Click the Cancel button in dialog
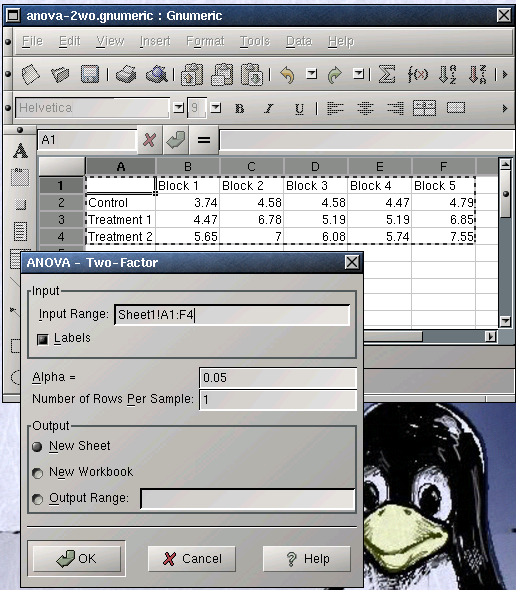The image size is (516, 590). (192, 558)
